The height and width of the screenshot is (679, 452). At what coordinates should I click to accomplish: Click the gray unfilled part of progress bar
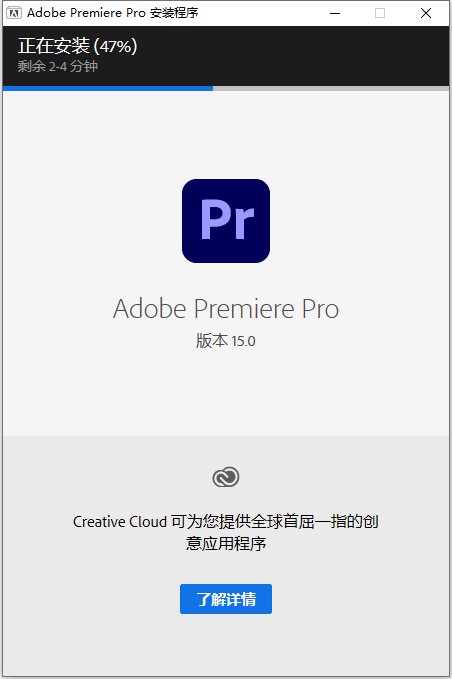coord(331,88)
